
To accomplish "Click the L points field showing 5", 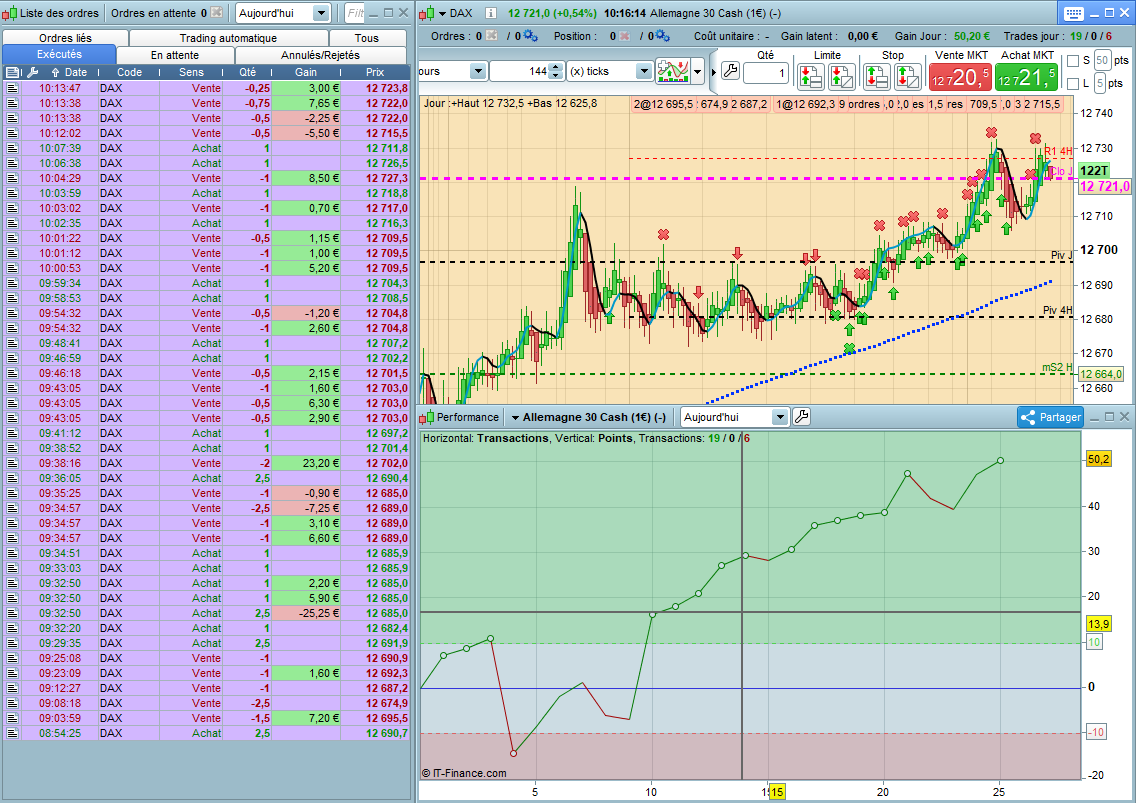I will [x=1100, y=83].
